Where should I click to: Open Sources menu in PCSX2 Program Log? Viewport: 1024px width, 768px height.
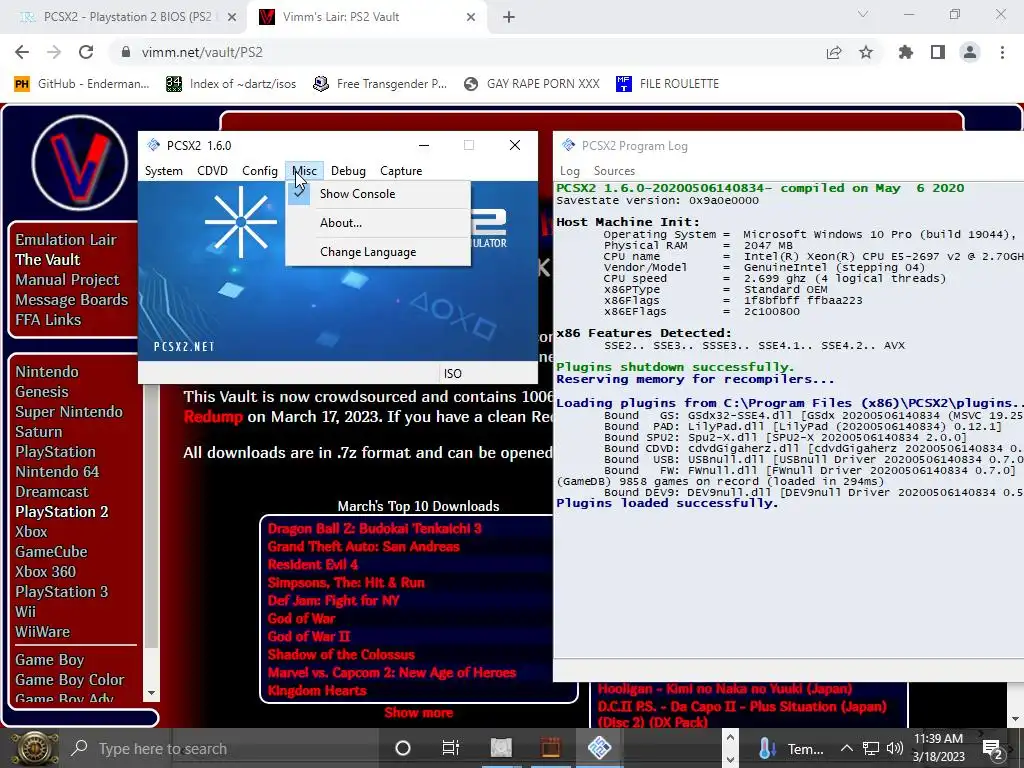click(x=614, y=170)
